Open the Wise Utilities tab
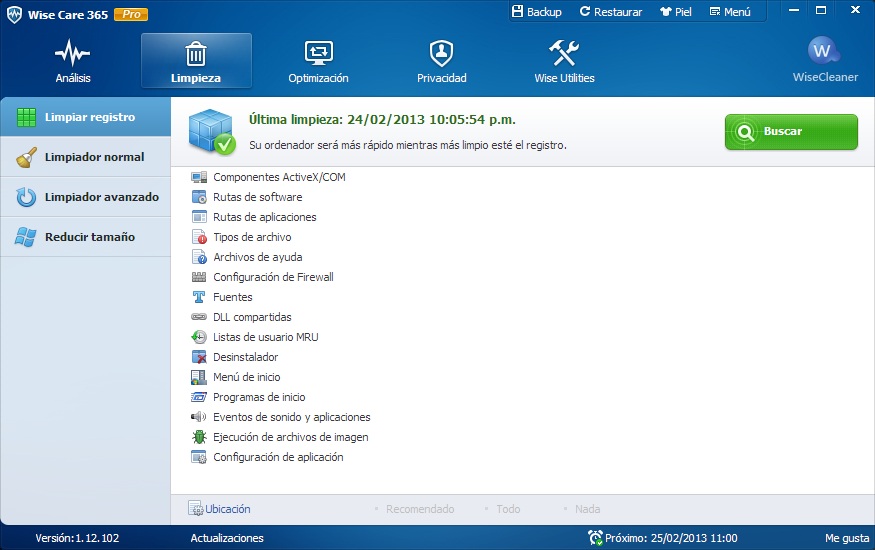Image resolution: width=875 pixels, height=550 pixels. tap(564, 61)
